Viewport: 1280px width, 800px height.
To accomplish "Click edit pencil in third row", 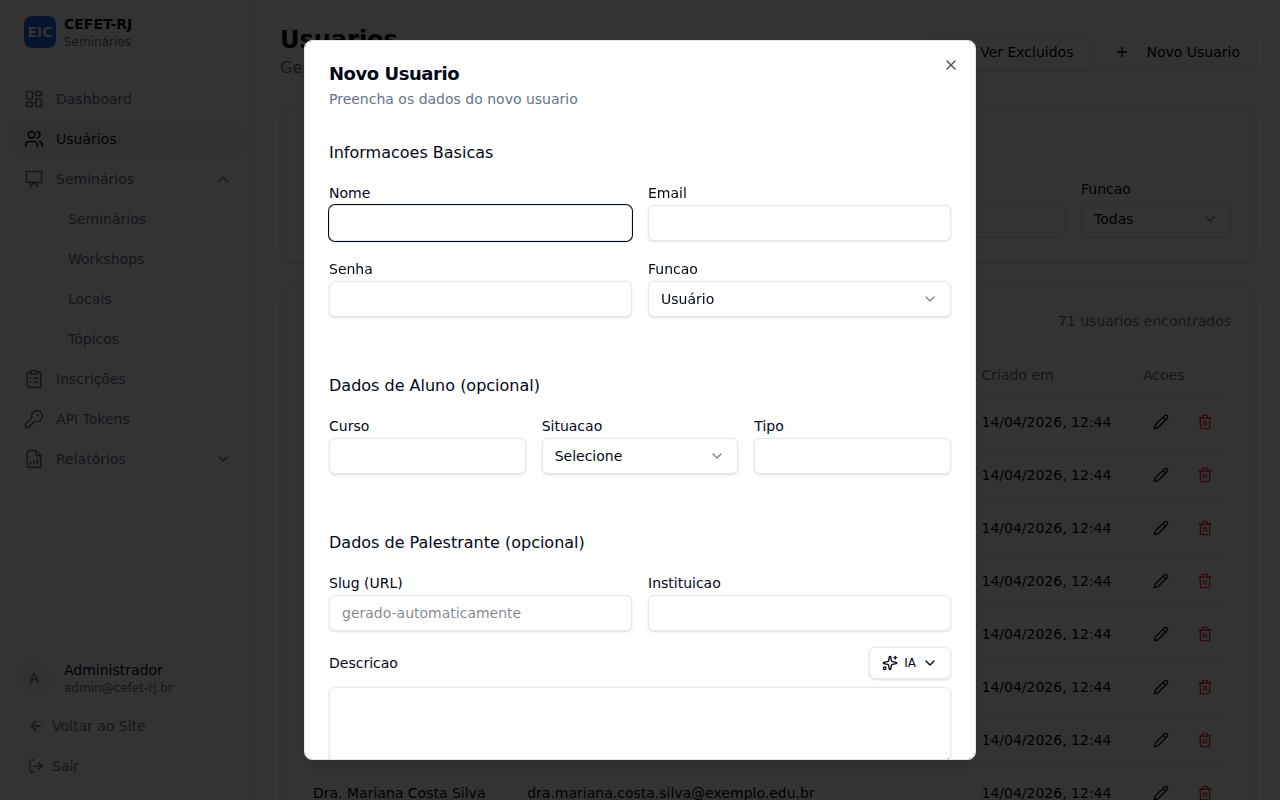I will tap(1161, 528).
